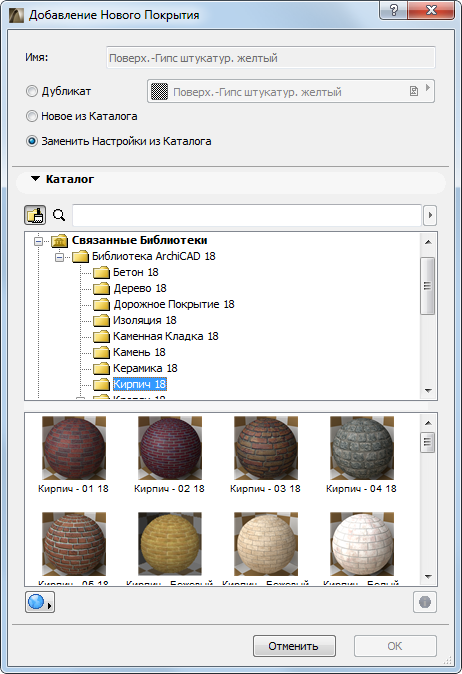Choose the Кирпич - 01 18 thumbnail
The image size is (462, 674).
(x=73, y=448)
